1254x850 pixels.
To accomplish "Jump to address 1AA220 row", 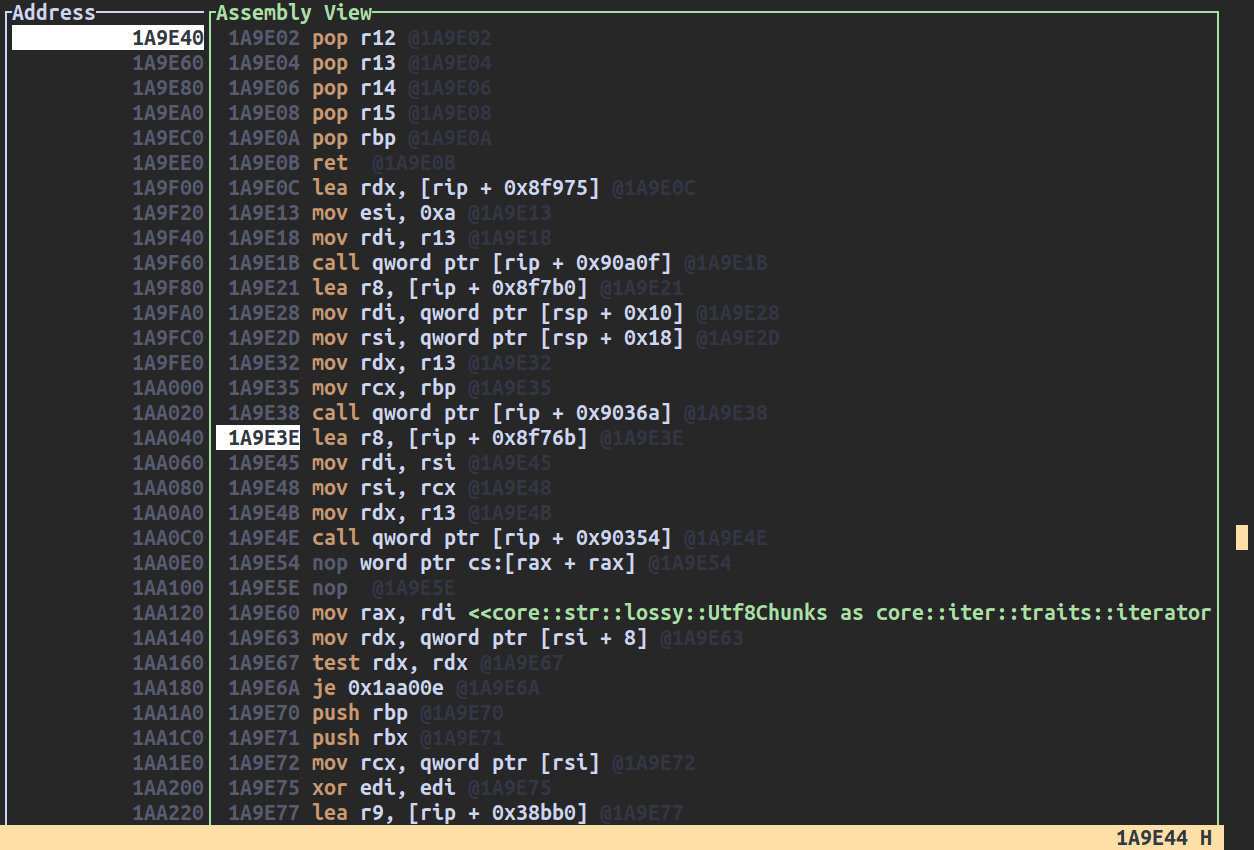I will [168, 813].
